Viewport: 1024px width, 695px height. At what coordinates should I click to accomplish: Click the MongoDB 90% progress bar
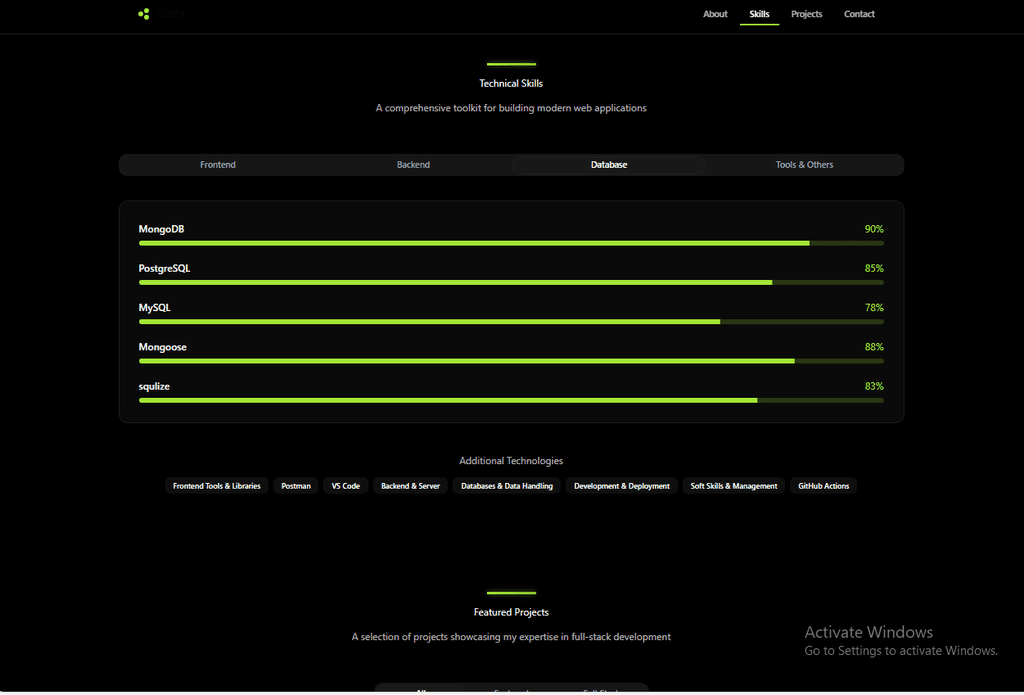(511, 243)
